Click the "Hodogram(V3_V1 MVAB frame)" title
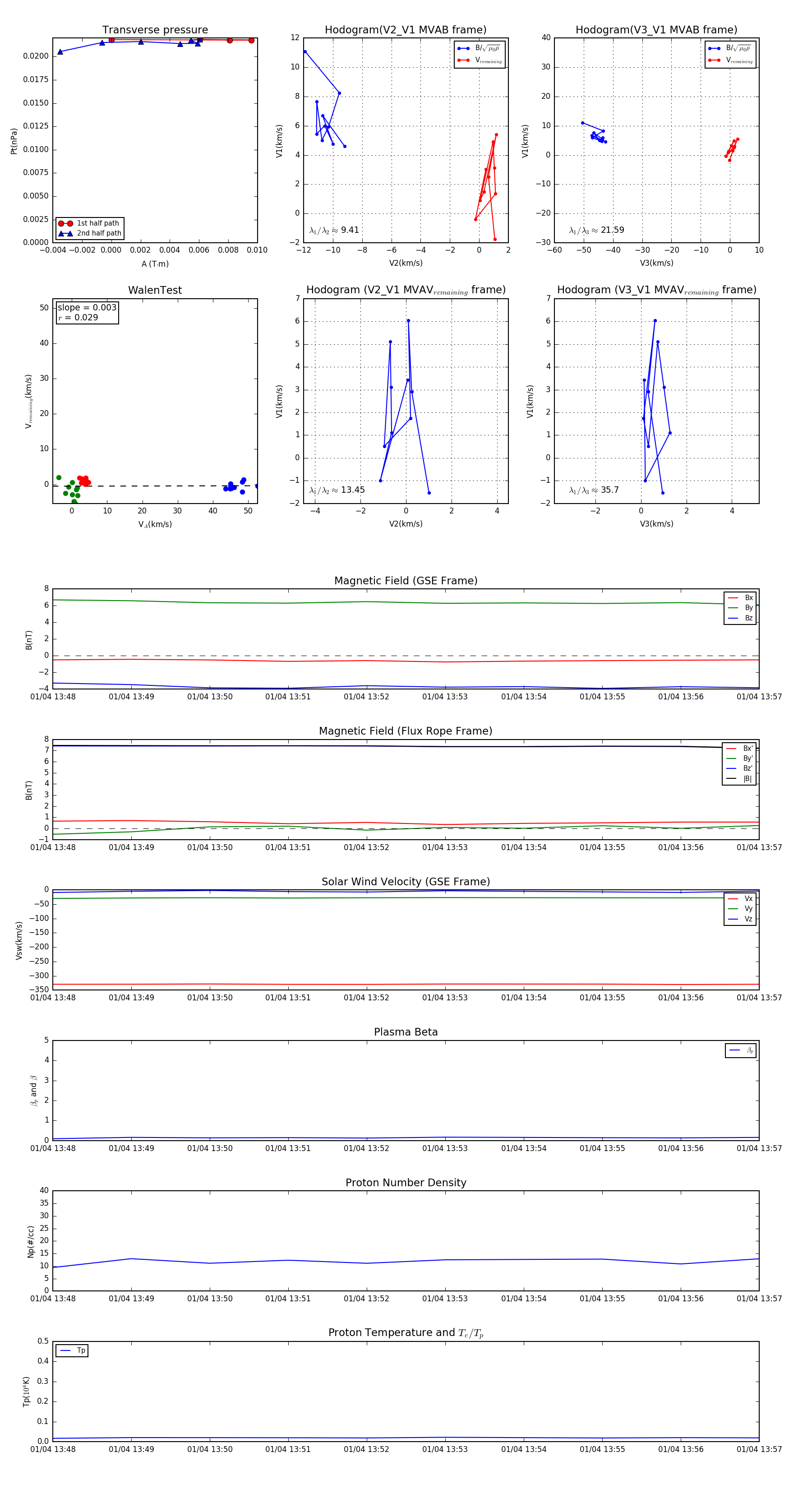This screenshot has height=1489, width=812. pos(656,30)
